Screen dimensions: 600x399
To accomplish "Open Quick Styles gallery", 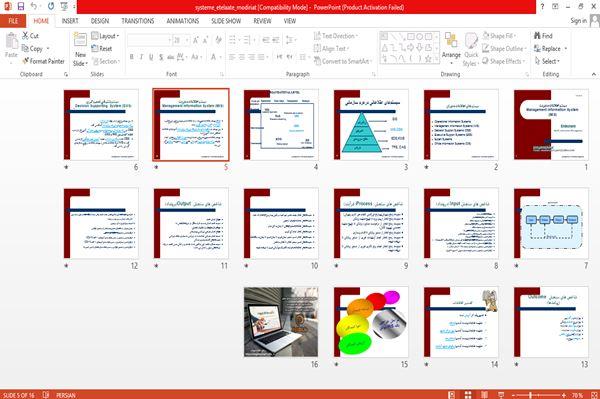I will tap(471, 50).
